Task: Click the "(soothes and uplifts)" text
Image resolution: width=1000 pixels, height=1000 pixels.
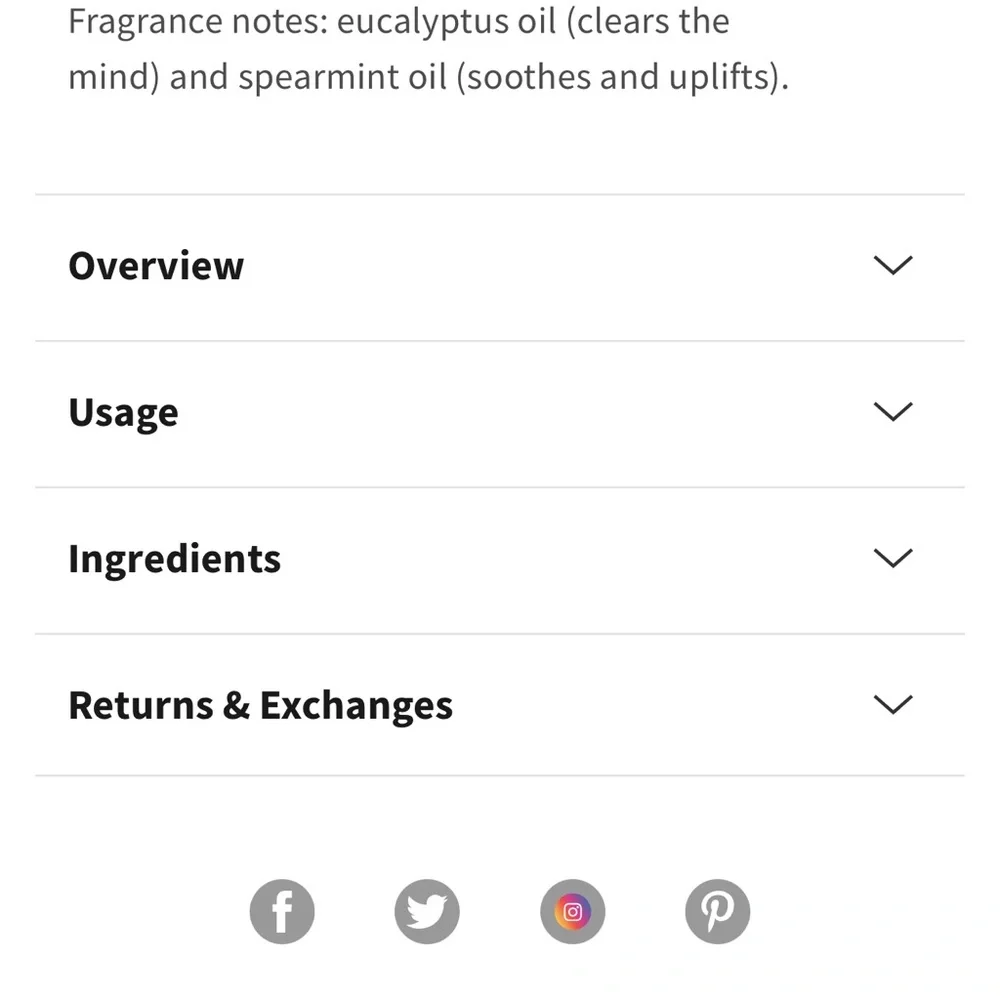Action: [x=621, y=78]
